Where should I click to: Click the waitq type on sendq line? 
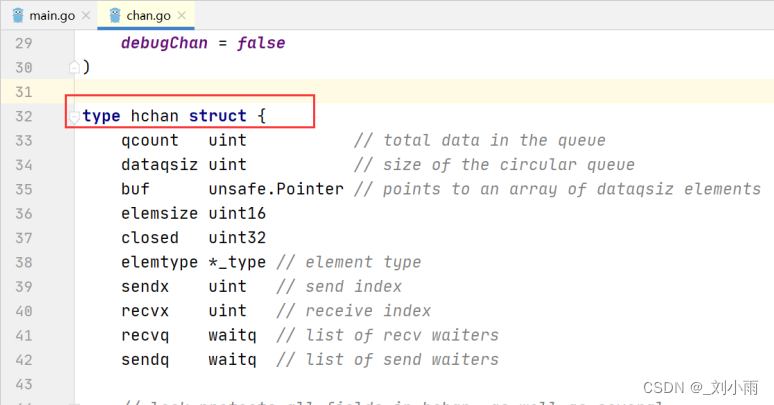tap(232, 360)
